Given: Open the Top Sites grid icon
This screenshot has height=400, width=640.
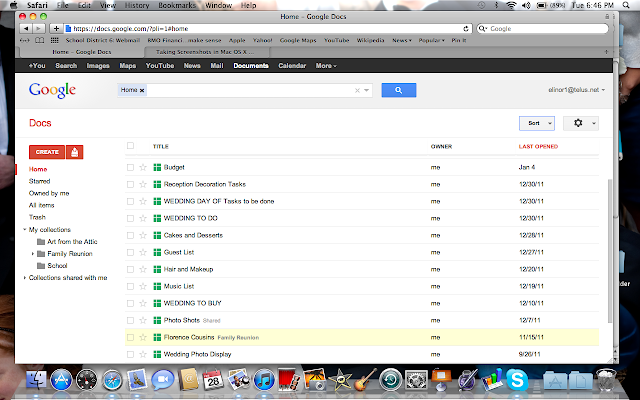Looking at the screenshot, I should [54, 40].
